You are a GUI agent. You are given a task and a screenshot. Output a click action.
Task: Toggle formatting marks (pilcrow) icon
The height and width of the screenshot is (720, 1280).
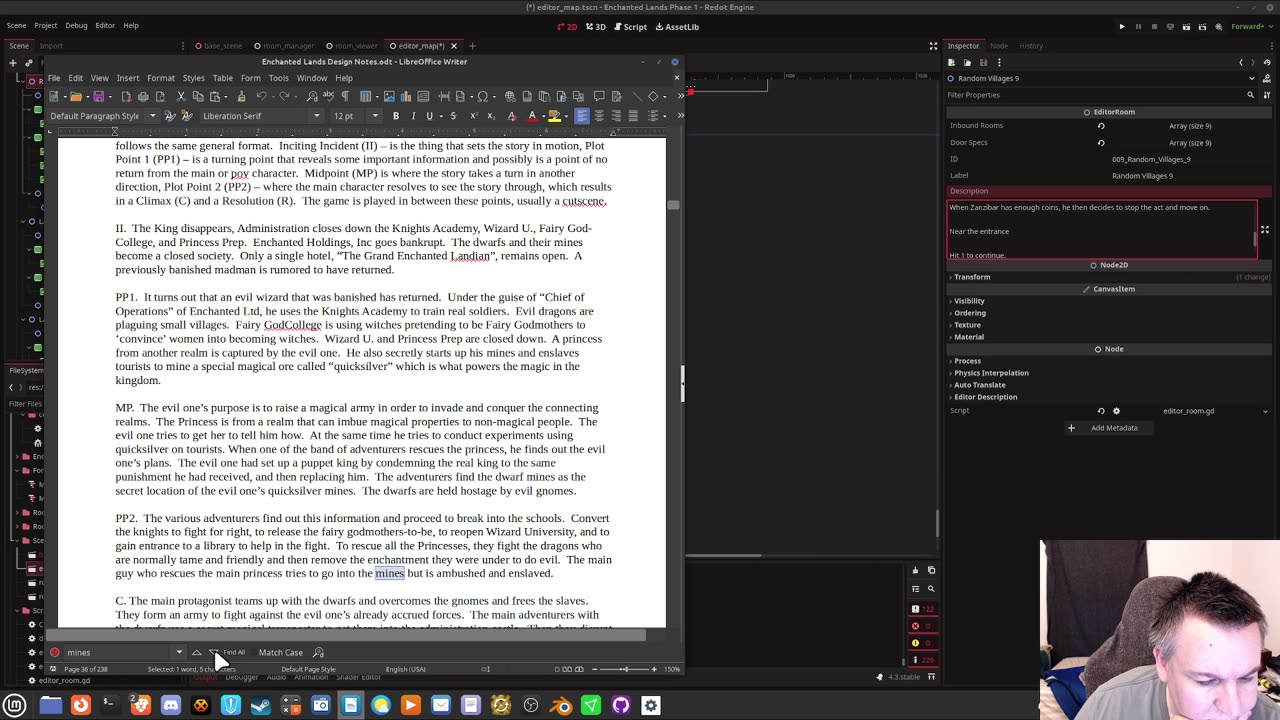point(345,96)
